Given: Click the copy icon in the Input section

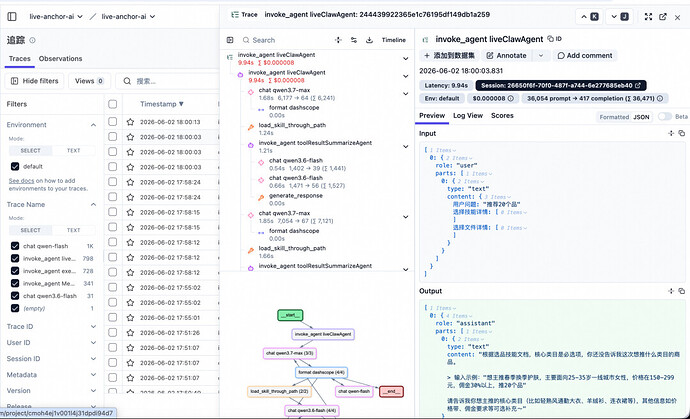Looking at the screenshot, I should coord(682,133).
